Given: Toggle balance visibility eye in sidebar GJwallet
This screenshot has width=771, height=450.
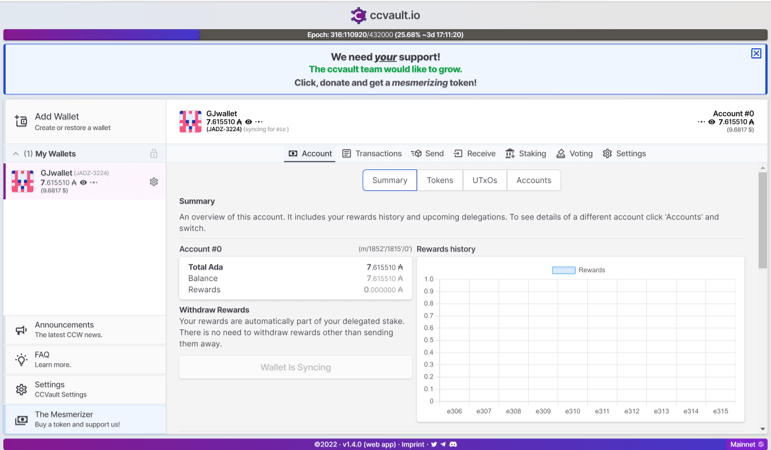Looking at the screenshot, I should pyautogui.click(x=83, y=183).
